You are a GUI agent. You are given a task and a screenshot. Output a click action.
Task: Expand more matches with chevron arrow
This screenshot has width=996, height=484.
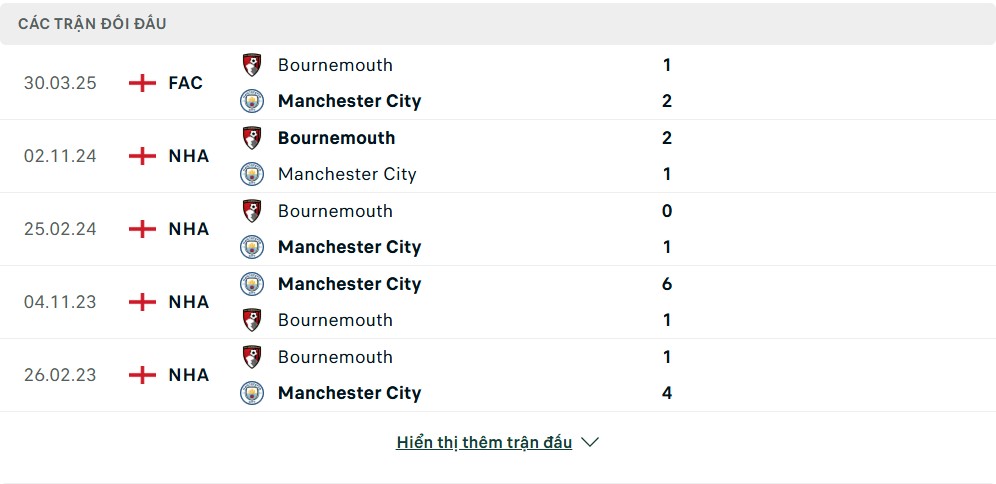tap(590, 442)
